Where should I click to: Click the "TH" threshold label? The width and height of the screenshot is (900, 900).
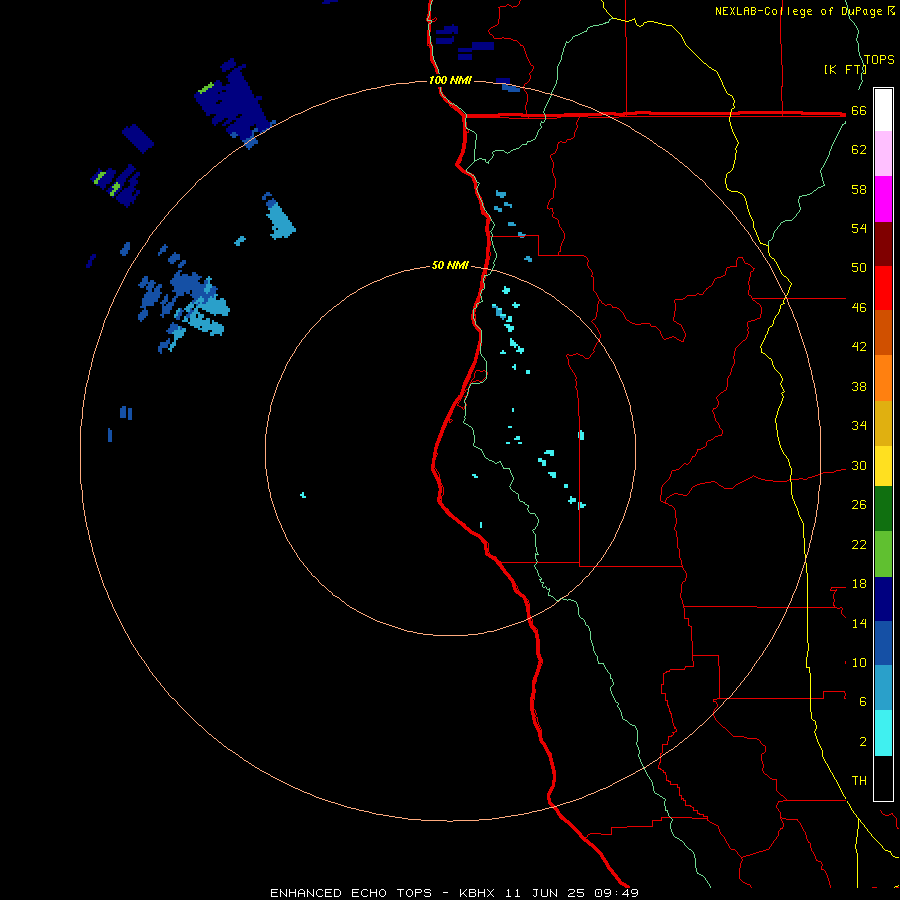859,781
